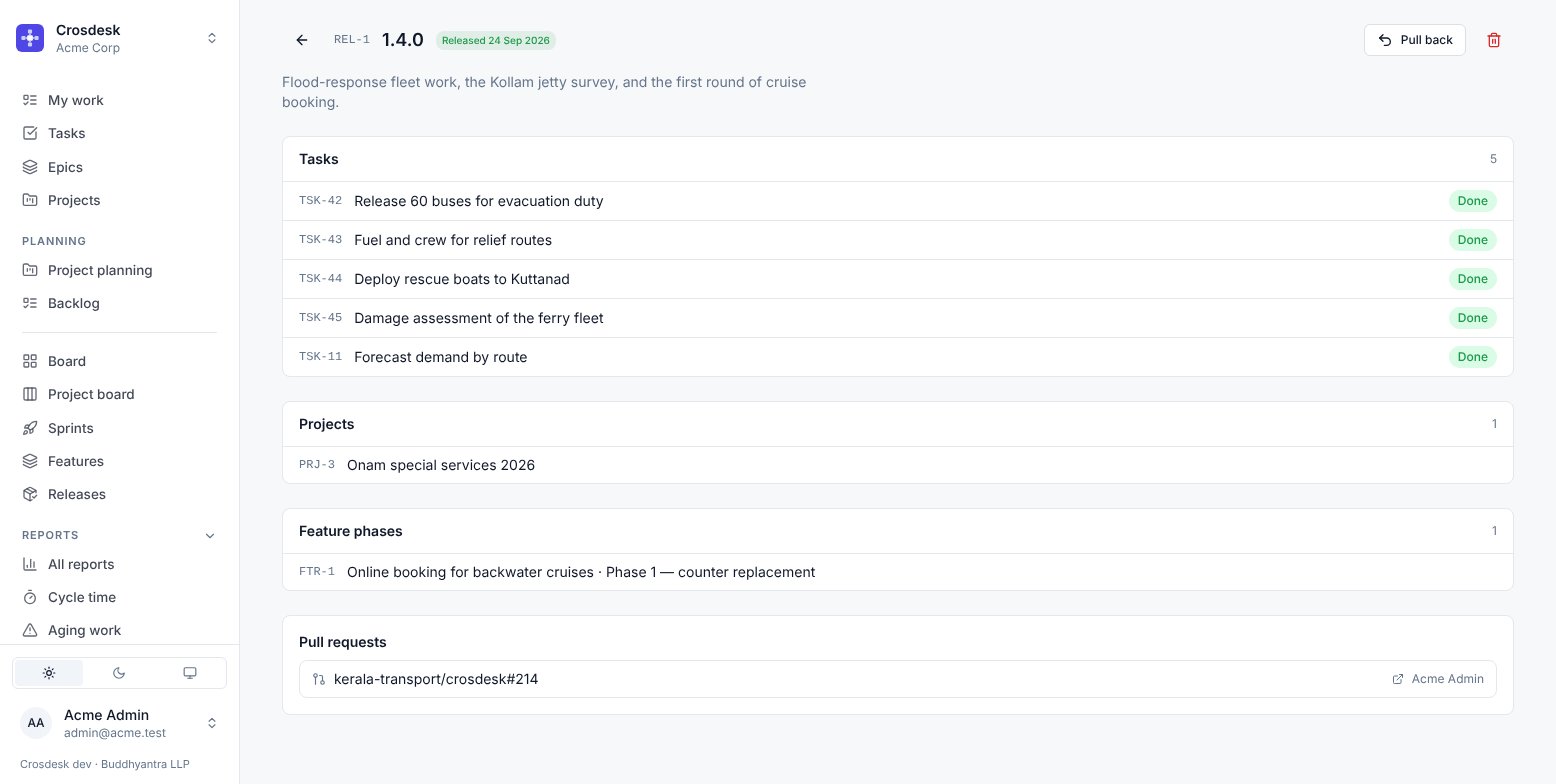Open task Release 60 buses for evacuation duty

click(898, 201)
